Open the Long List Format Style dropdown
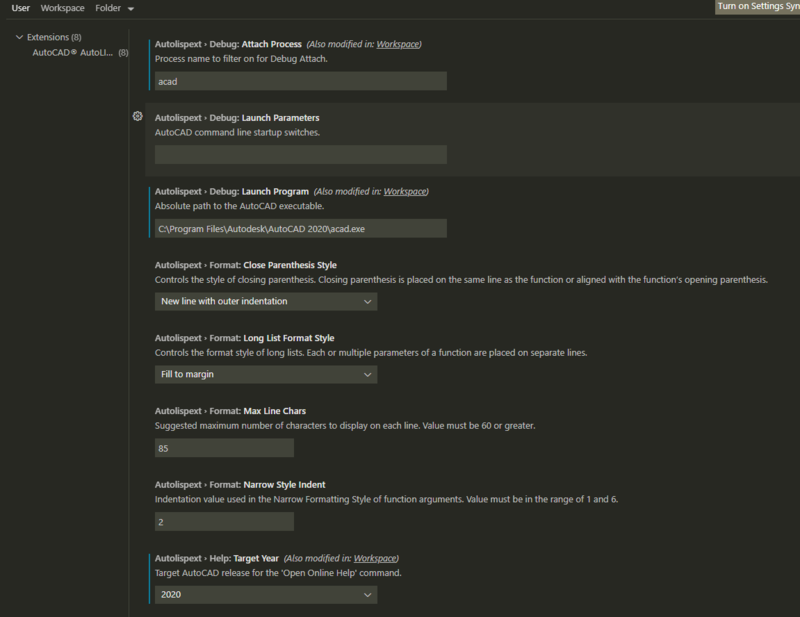The image size is (800, 617). coord(266,374)
